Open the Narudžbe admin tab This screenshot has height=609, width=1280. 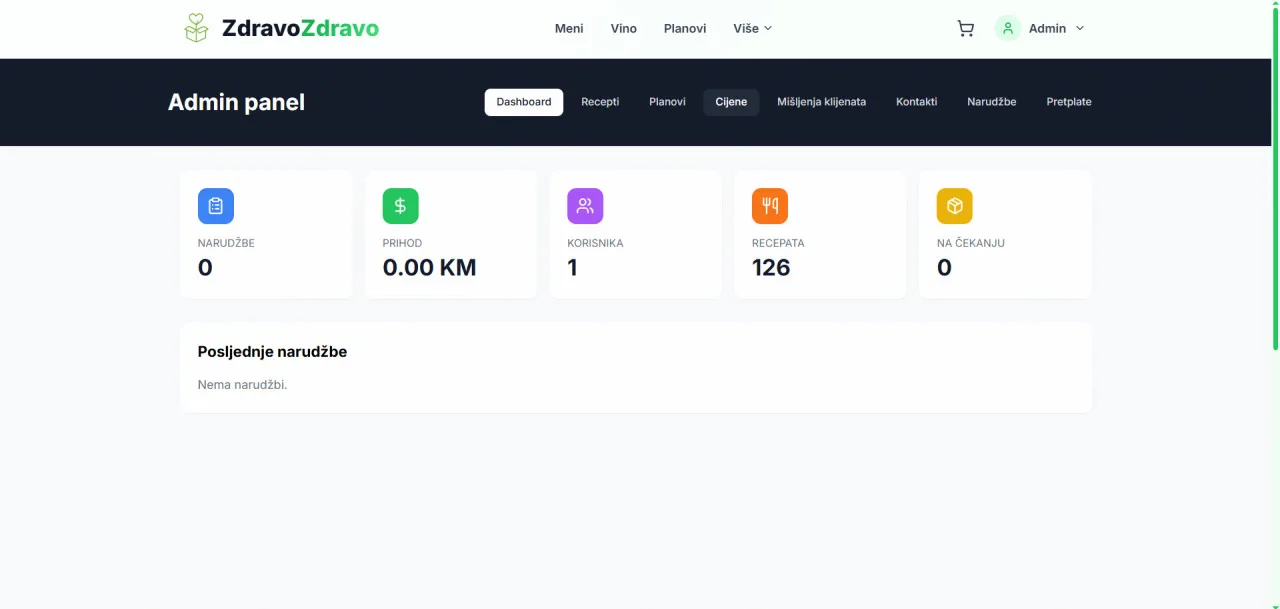coord(992,102)
